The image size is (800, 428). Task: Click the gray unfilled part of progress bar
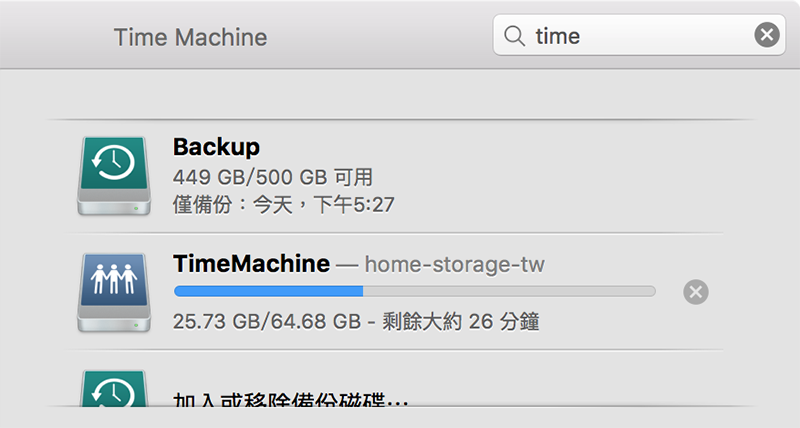[509, 291]
